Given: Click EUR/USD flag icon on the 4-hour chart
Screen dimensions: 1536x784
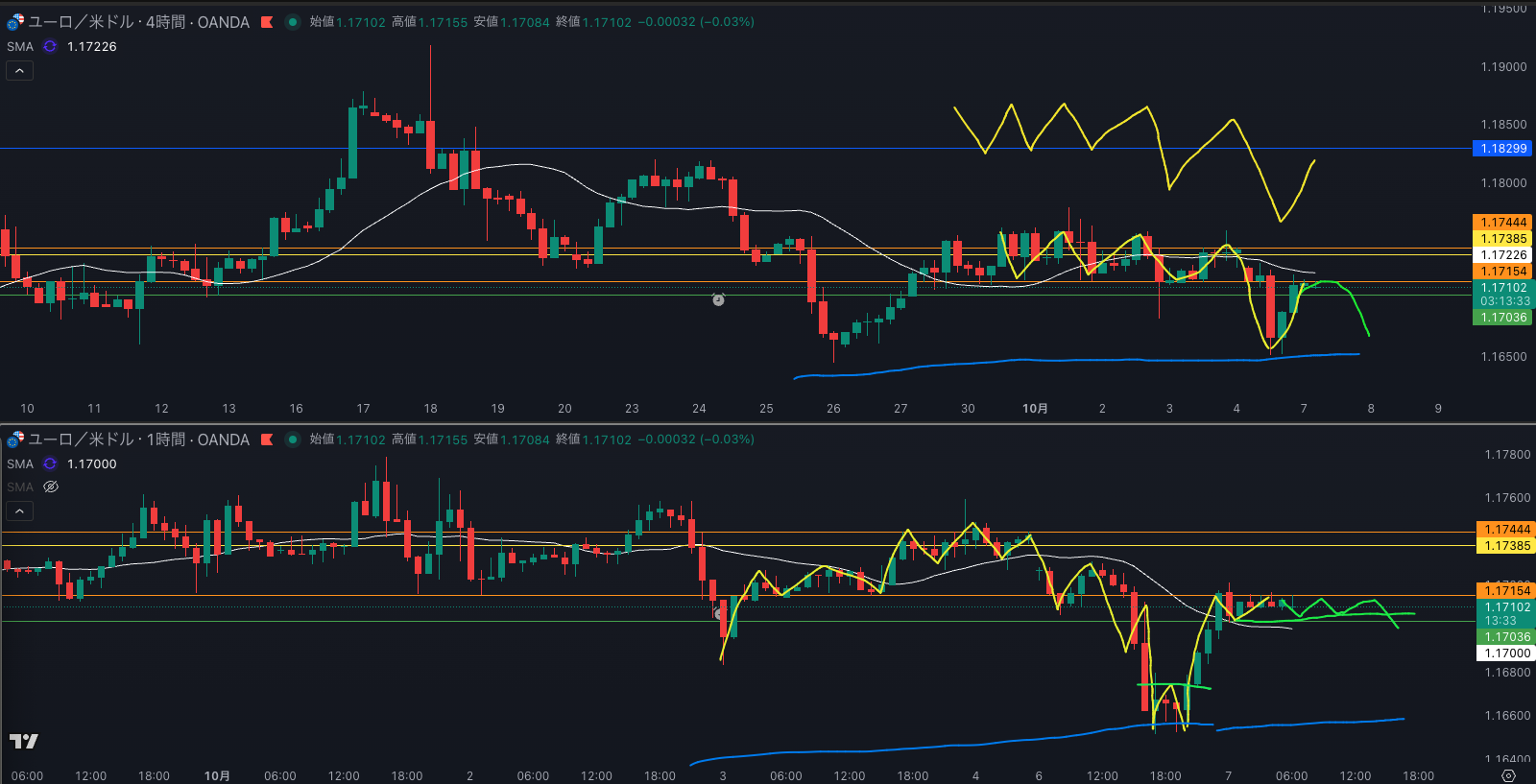Looking at the screenshot, I should point(15,21).
